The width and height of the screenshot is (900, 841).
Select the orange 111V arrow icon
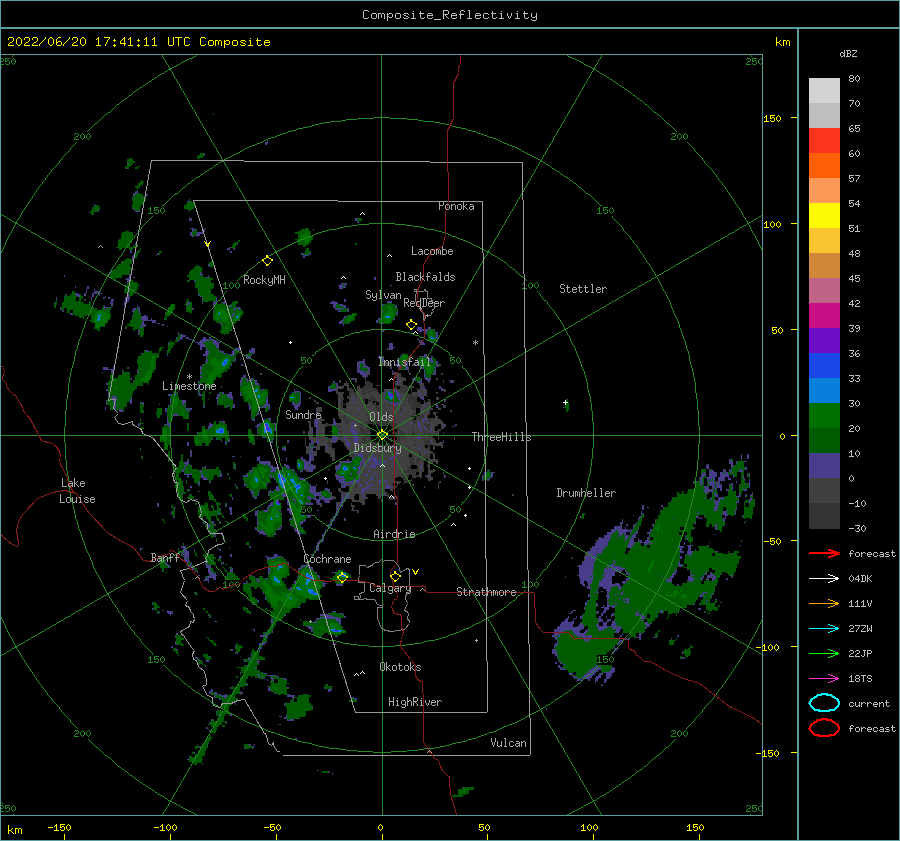tap(824, 603)
